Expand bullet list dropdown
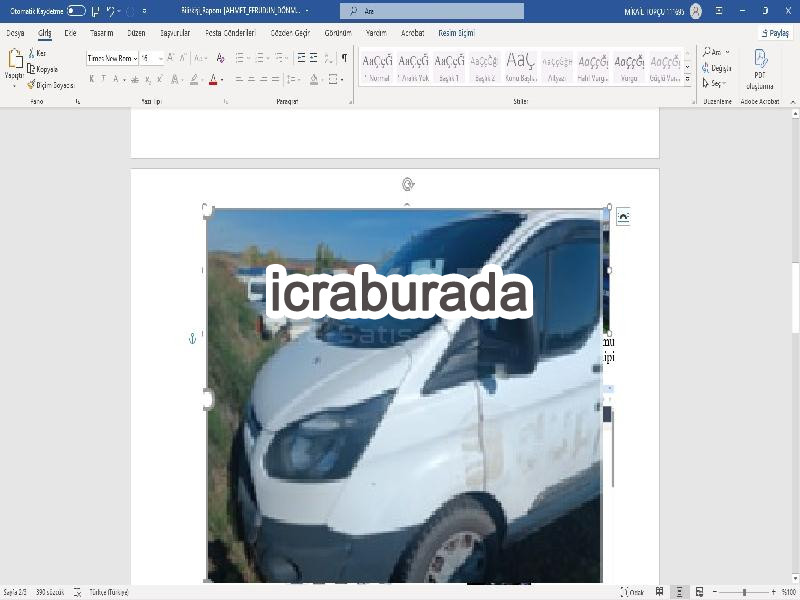The image size is (800, 600). 248,58
